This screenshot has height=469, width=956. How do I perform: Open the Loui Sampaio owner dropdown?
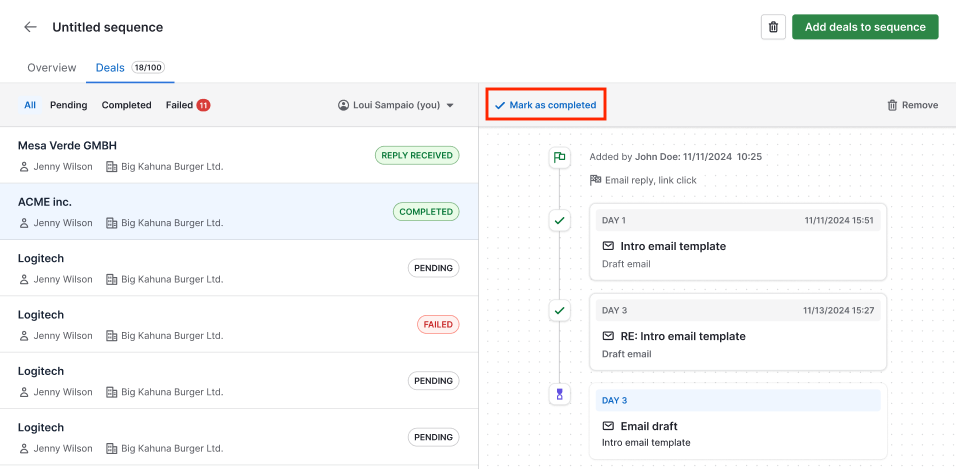tap(396, 105)
